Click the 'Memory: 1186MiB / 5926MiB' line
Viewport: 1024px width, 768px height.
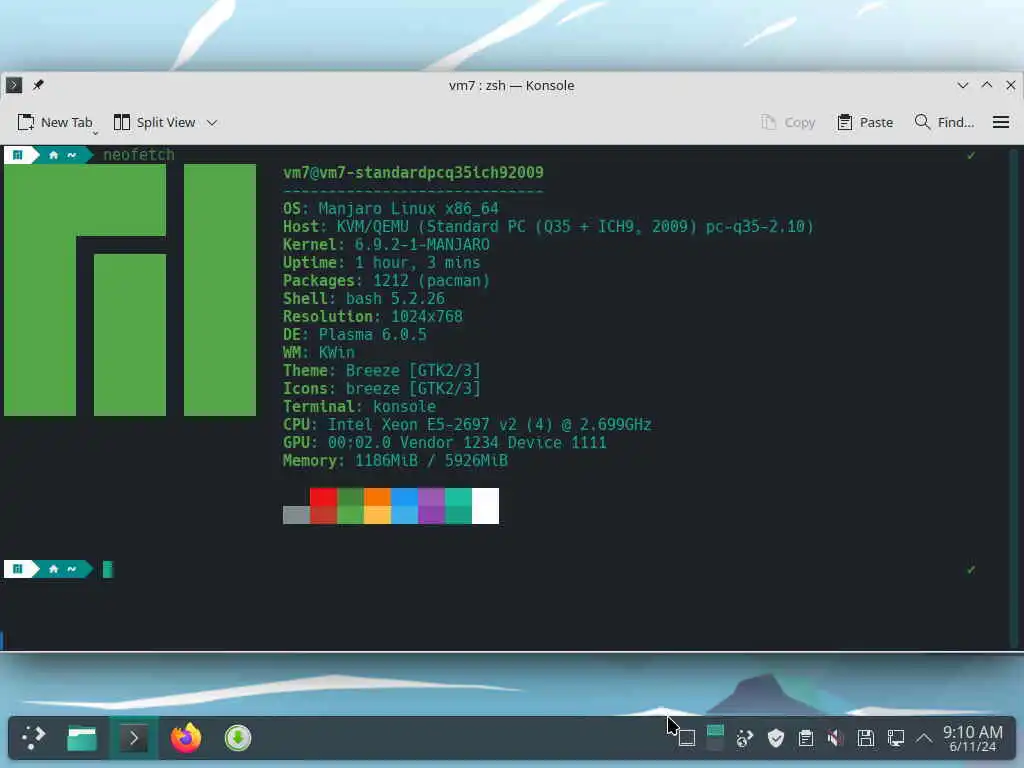(395, 460)
